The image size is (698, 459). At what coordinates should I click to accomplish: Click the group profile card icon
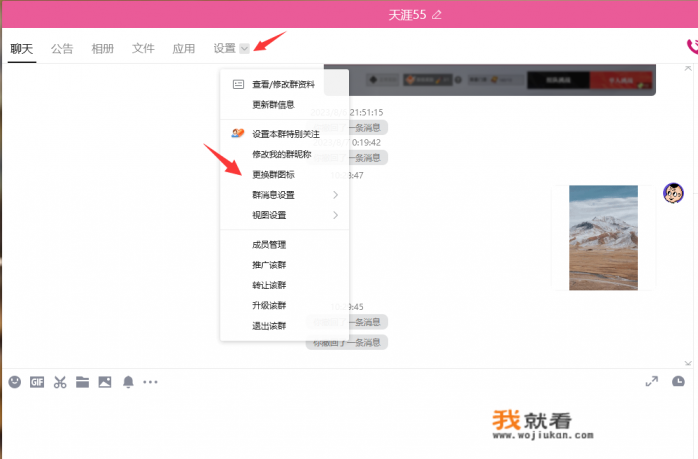[x=238, y=84]
